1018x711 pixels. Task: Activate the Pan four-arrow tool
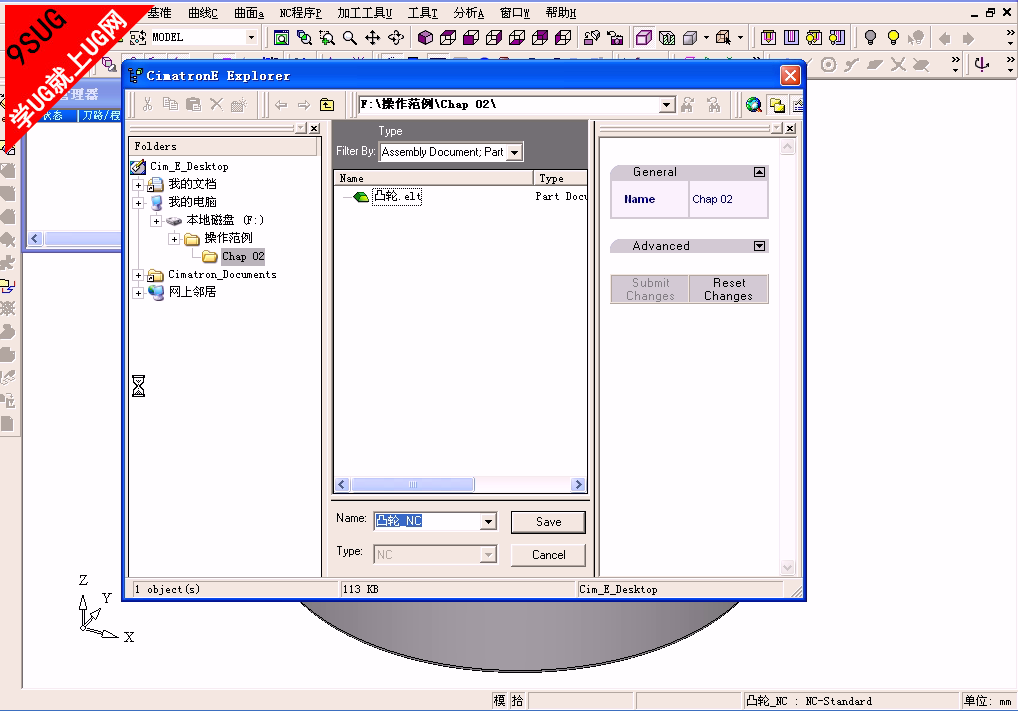pos(373,38)
